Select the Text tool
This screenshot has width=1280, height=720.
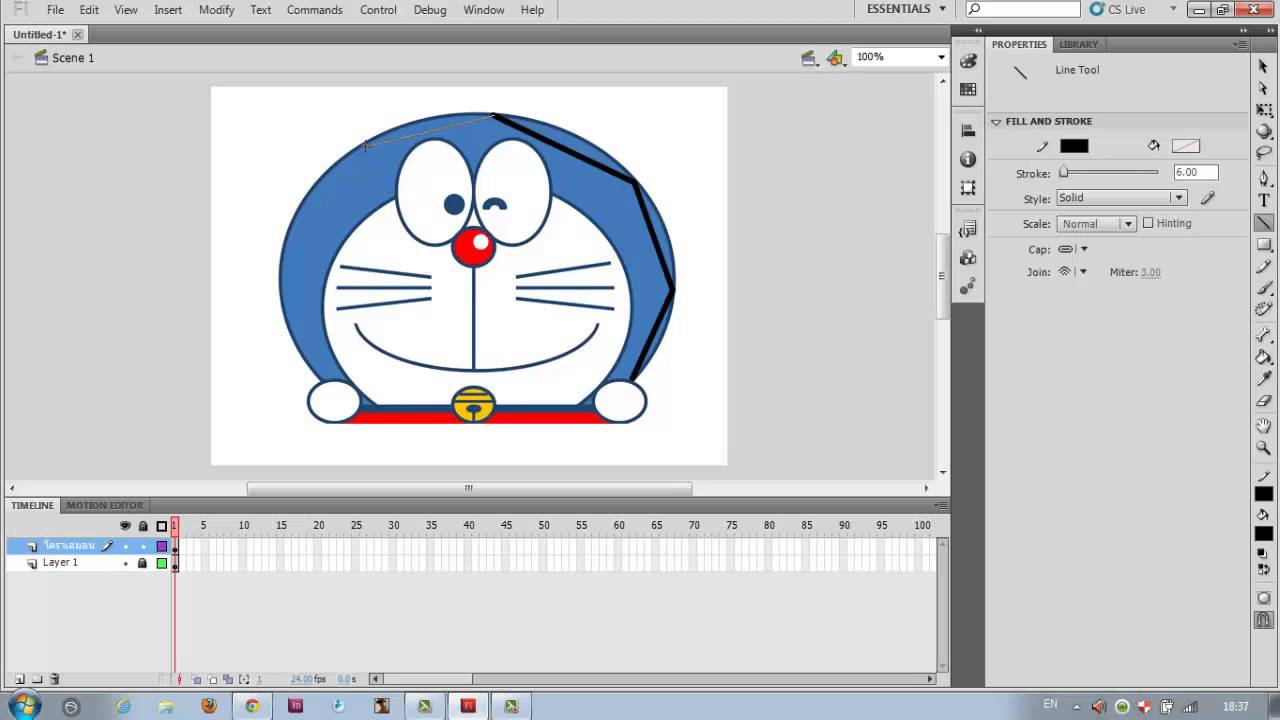pyautogui.click(x=1264, y=201)
